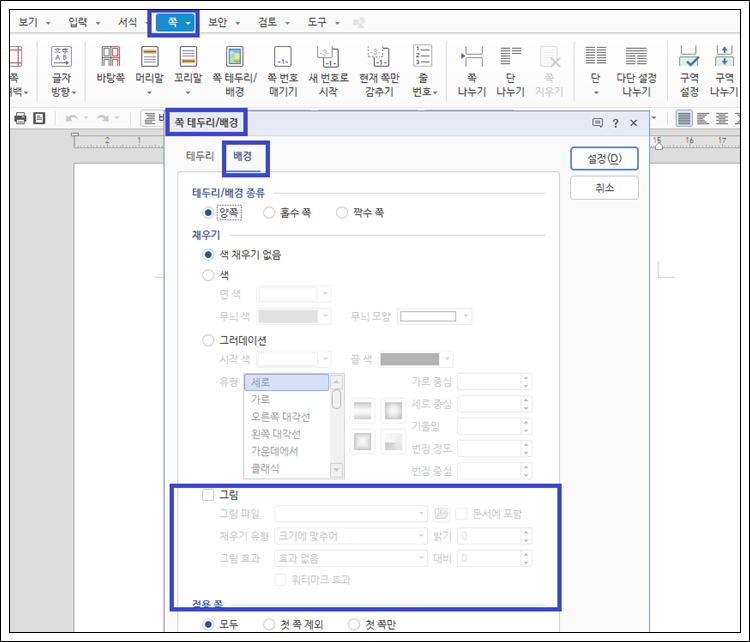Viewport: 750px width, 642px height.
Task: Open the 끝 색 color swatch
Action: (x=416, y=359)
